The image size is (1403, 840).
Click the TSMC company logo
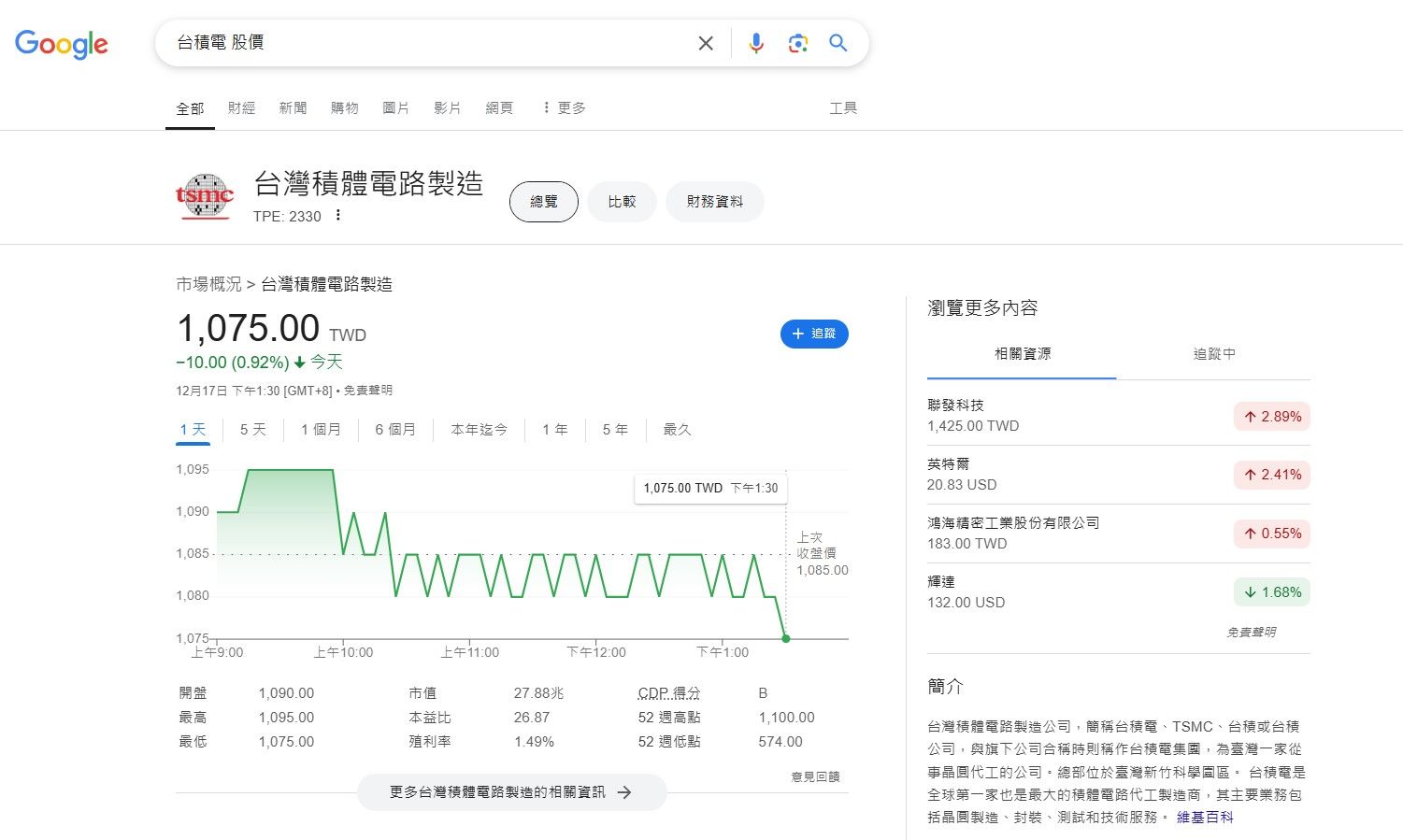click(204, 196)
